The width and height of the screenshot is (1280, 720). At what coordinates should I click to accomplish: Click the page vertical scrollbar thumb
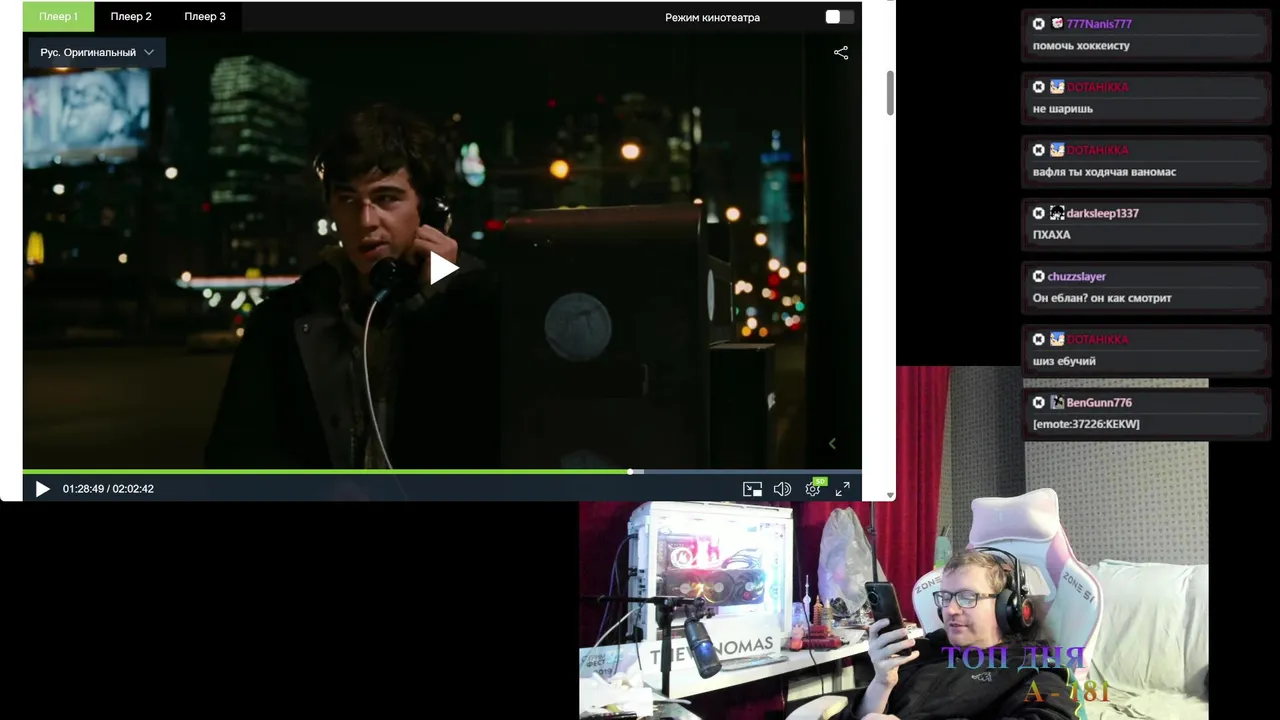[890, 93]
